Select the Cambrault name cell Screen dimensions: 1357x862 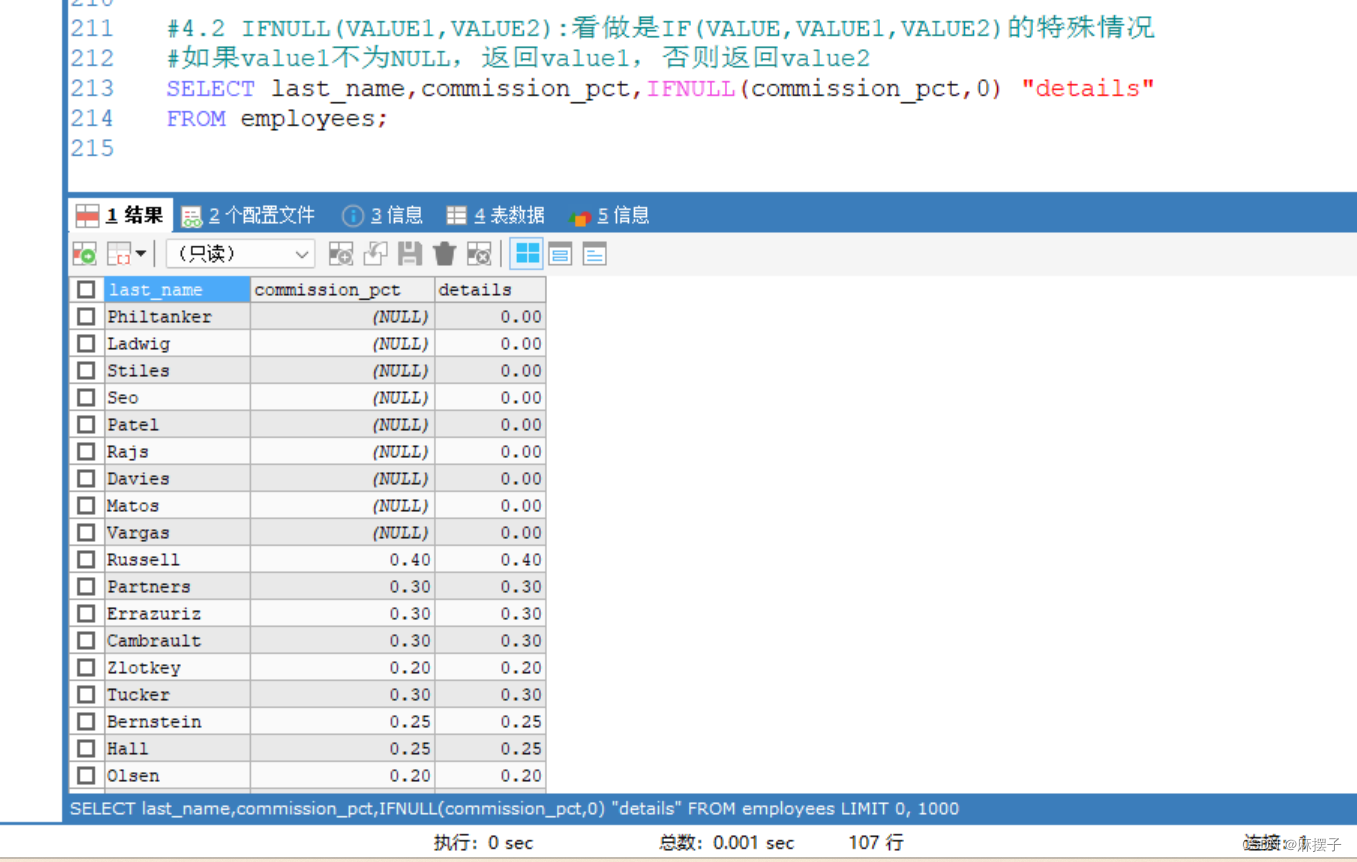pos(177,641)
